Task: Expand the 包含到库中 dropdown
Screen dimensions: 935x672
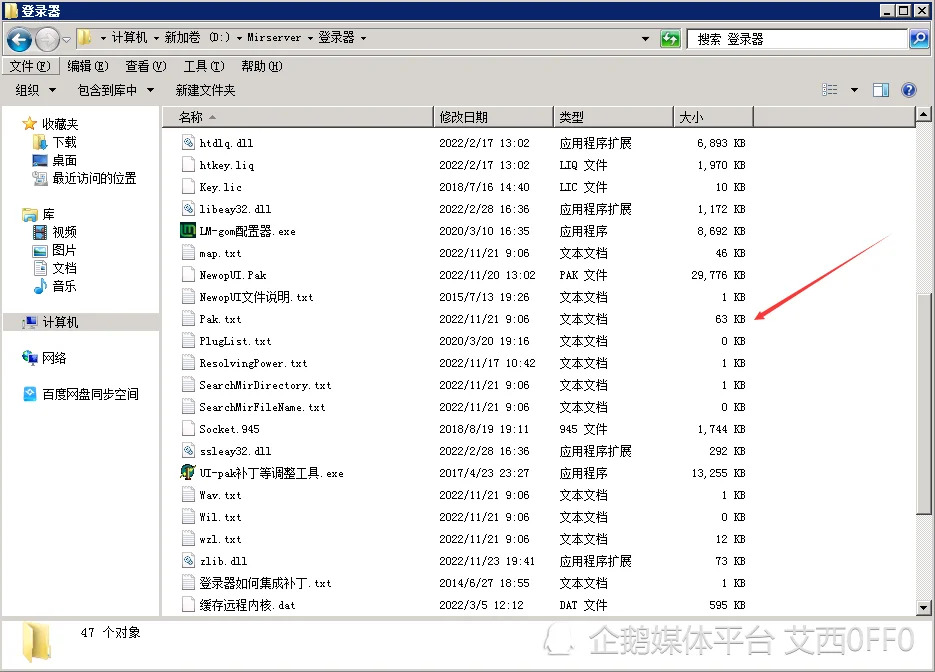Action: (115, 90)
